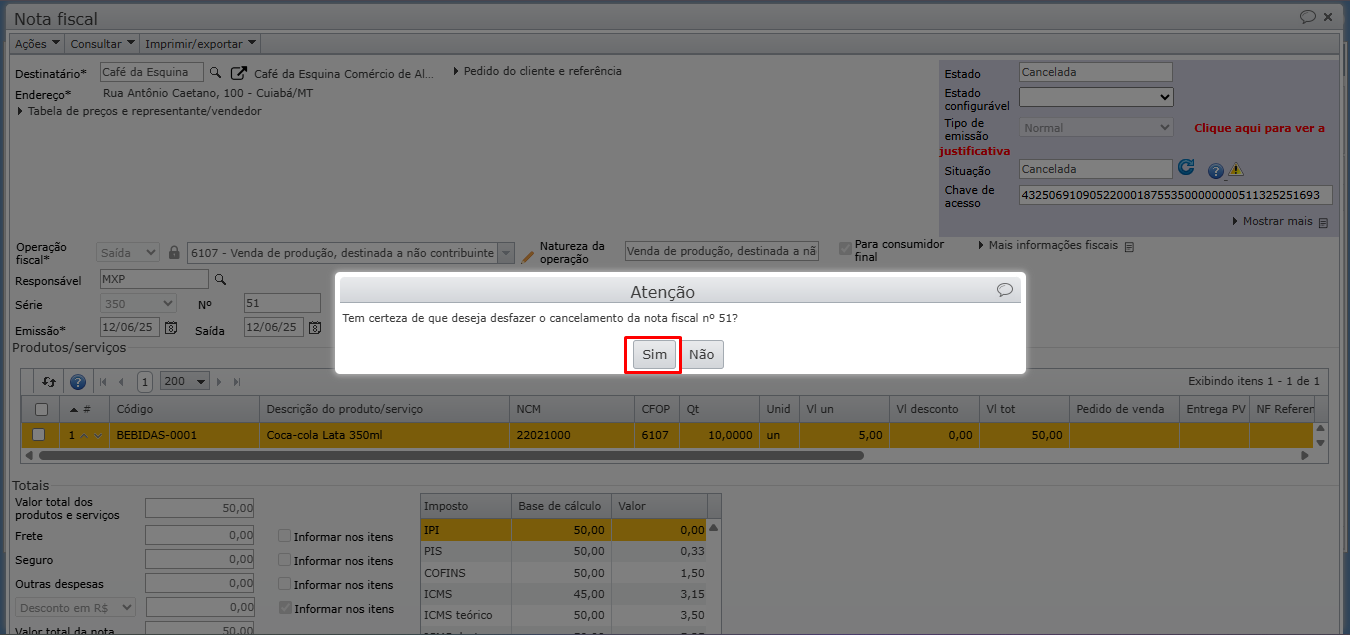This screenshot has height=635, width=1350.
Task: Toggle select-all checkbox in grid header
Action: [41, 409]
